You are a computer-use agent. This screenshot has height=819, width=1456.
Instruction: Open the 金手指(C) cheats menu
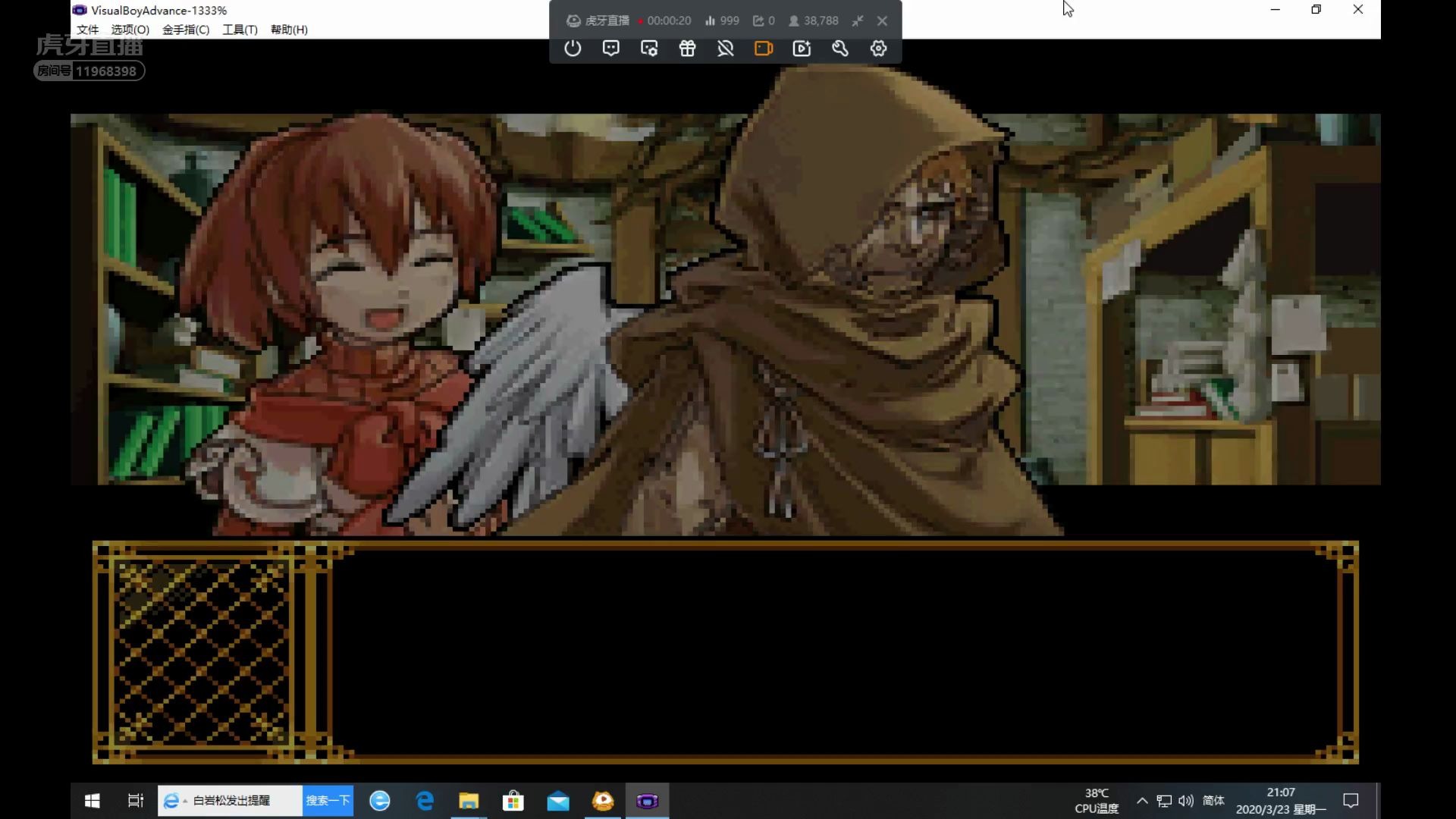[186, 30]
